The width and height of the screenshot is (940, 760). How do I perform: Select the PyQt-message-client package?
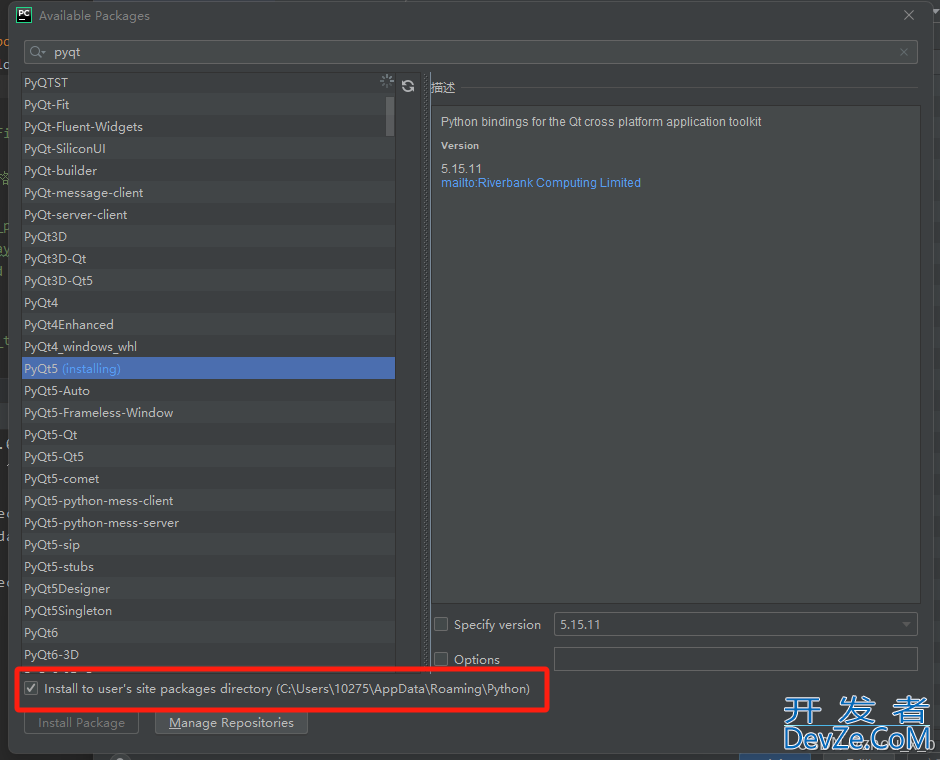coord(208,192)
